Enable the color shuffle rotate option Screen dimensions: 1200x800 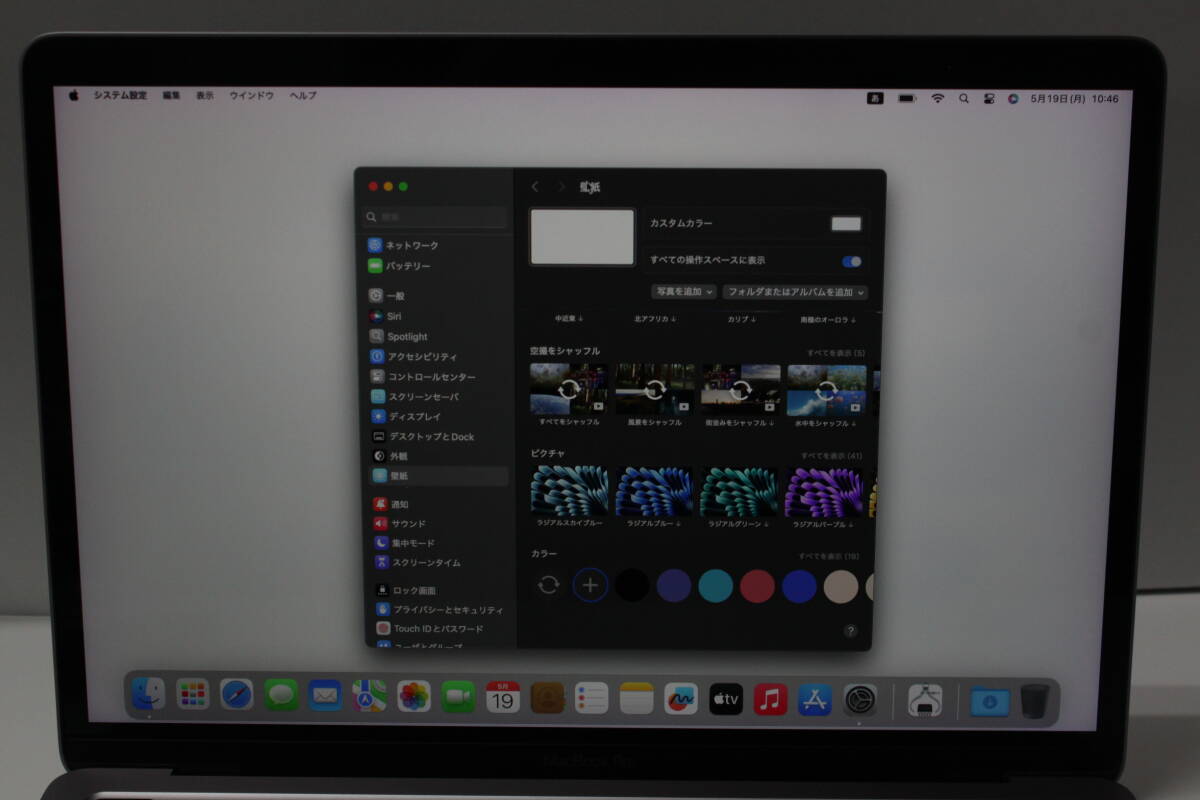click(548, 585)
